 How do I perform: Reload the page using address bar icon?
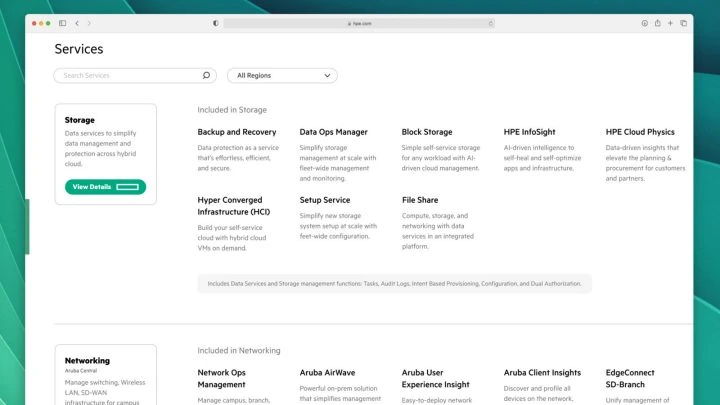tap(491, 23)
